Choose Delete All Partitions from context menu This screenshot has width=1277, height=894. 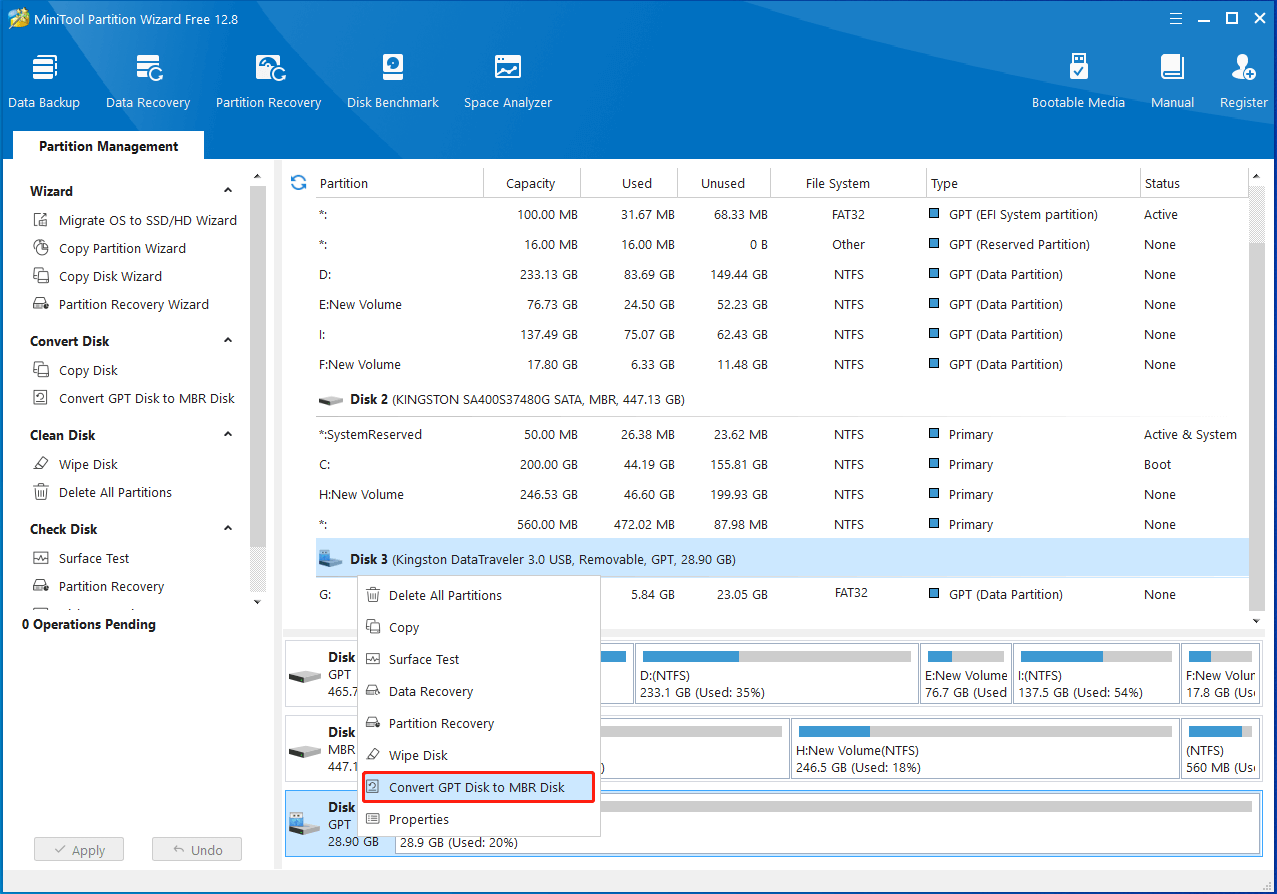coord(479,595)
